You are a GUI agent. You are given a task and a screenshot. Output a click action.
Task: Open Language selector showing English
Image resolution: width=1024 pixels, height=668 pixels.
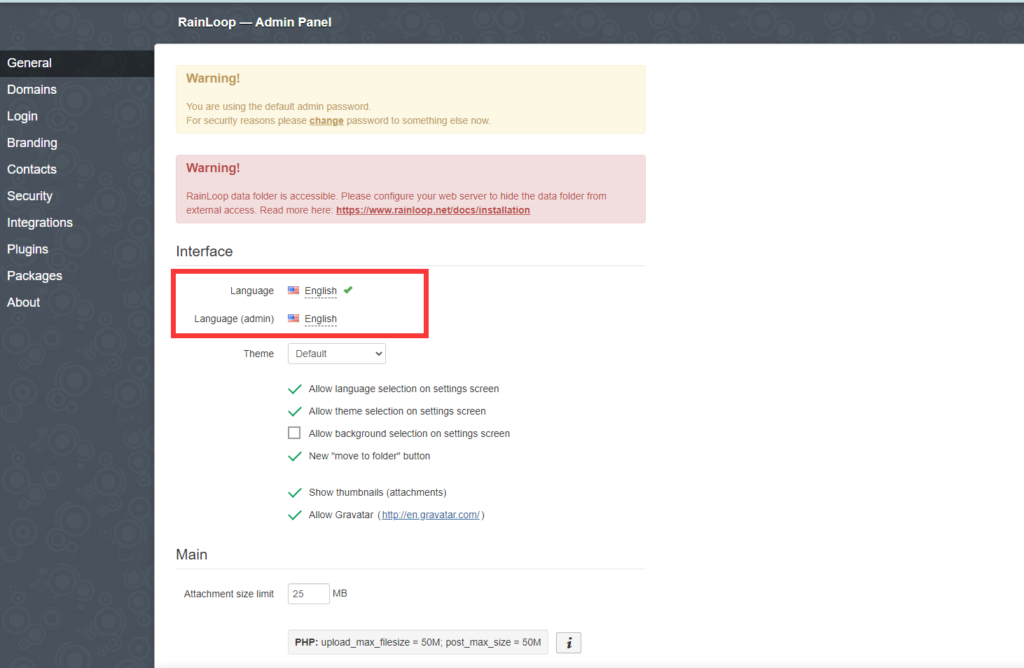(321, 291)
